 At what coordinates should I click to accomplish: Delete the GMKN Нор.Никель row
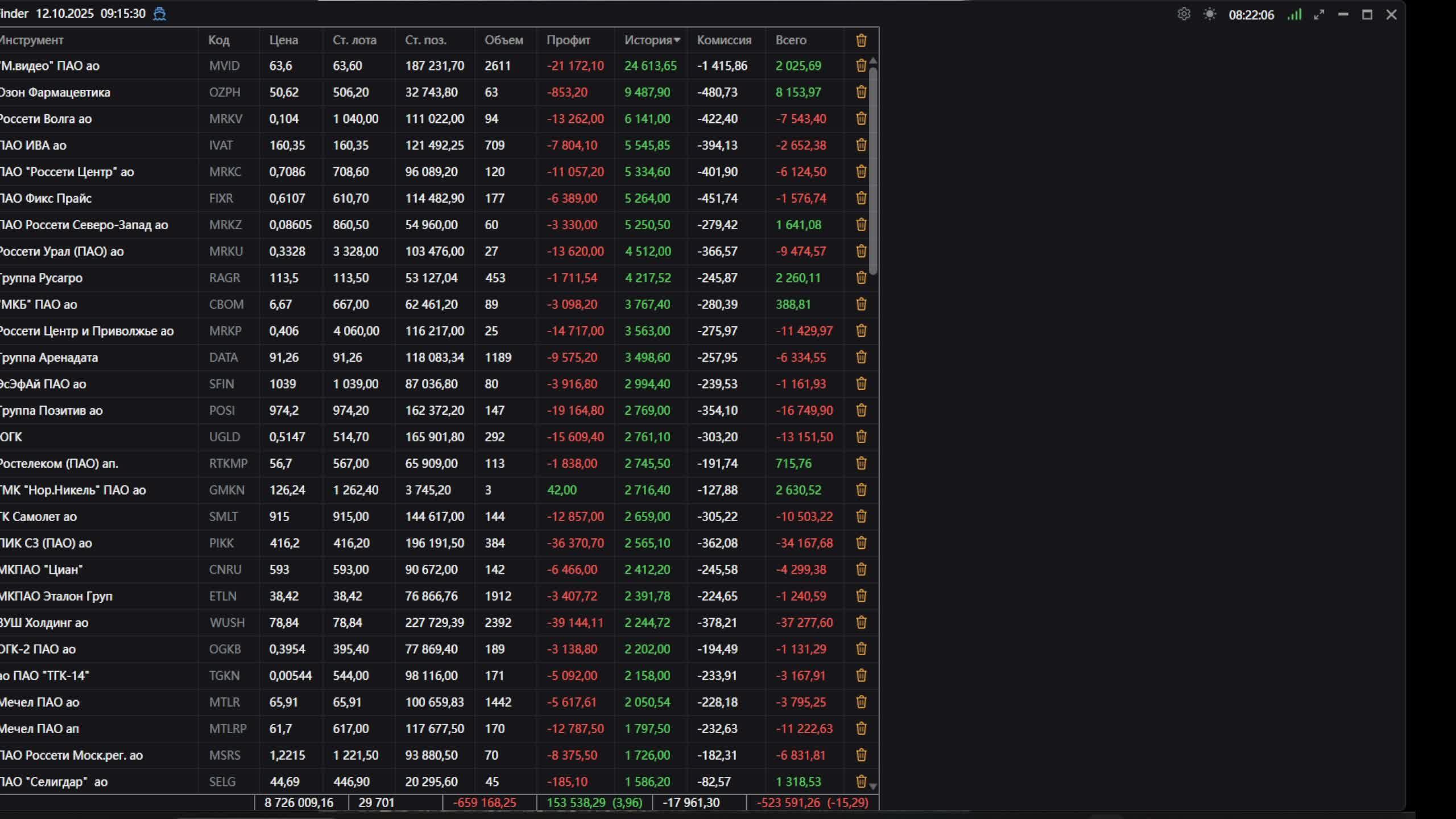tap(861, 490)
